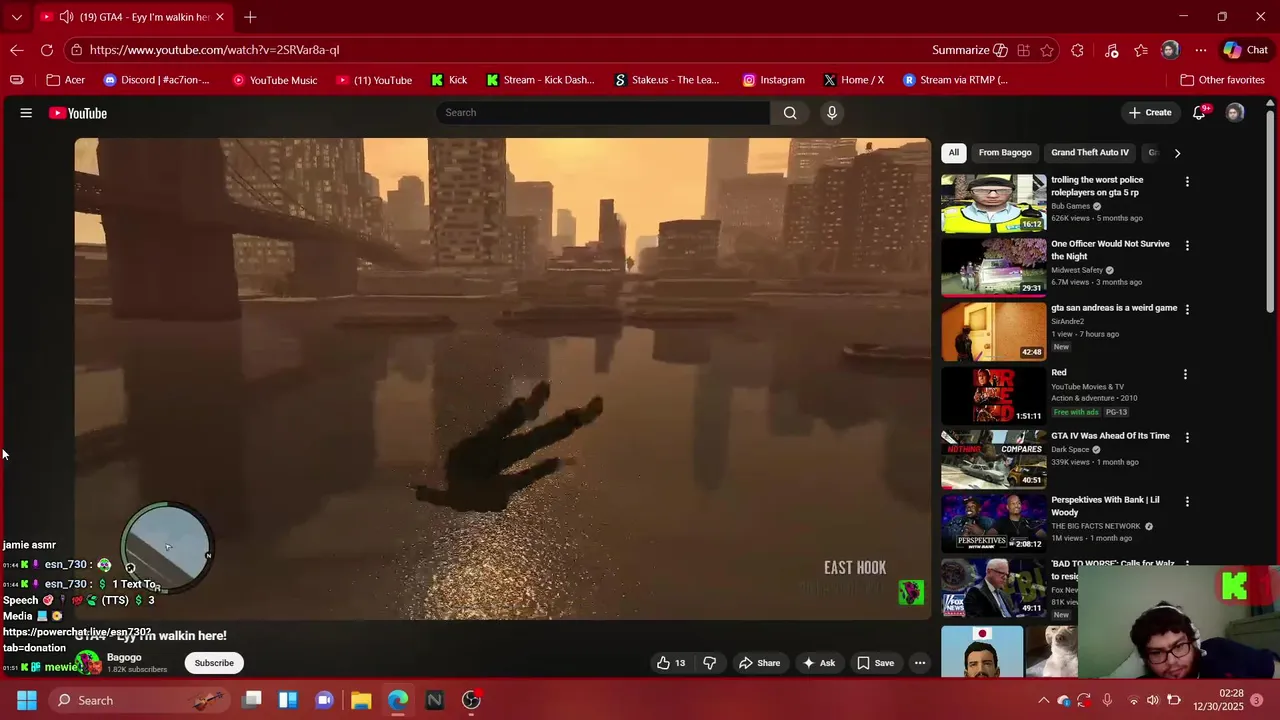Open Home / X bookmark
This screenshot has height=720, width=1280.
point(854,80)
